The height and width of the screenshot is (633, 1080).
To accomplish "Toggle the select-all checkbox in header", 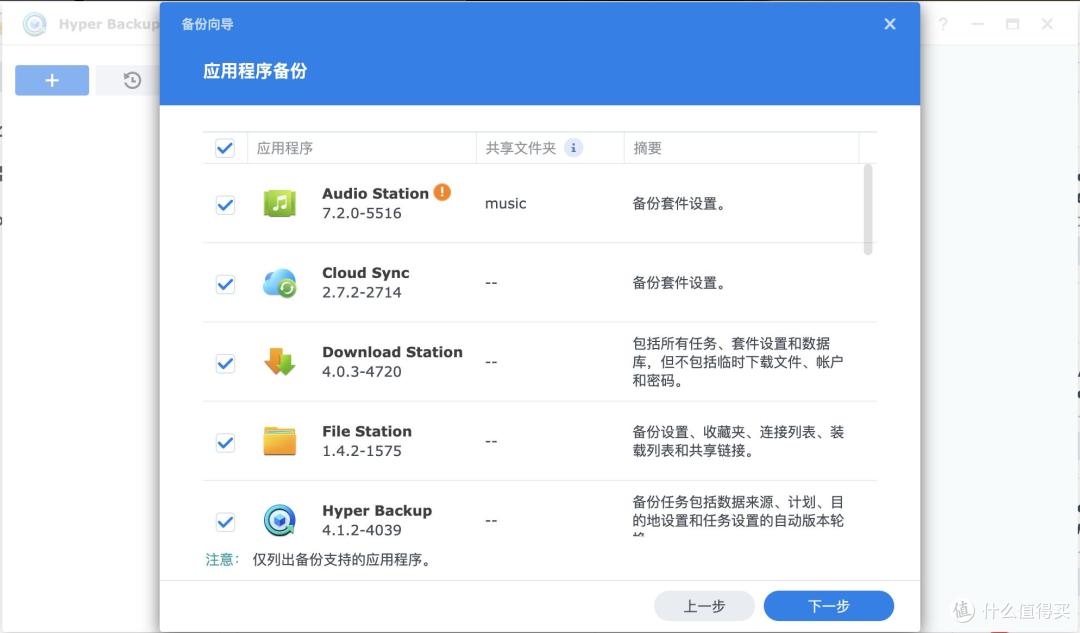I will pos(225,148).
